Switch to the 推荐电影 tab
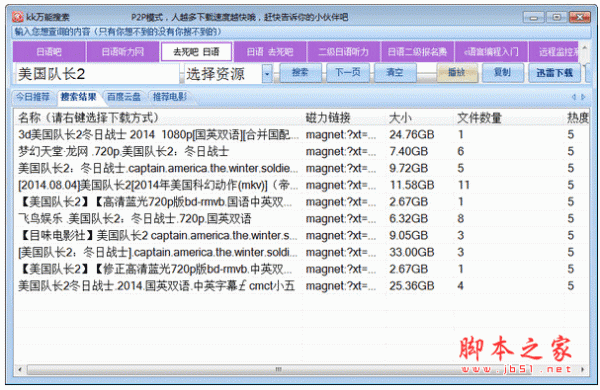 click(x=170, y=97)
